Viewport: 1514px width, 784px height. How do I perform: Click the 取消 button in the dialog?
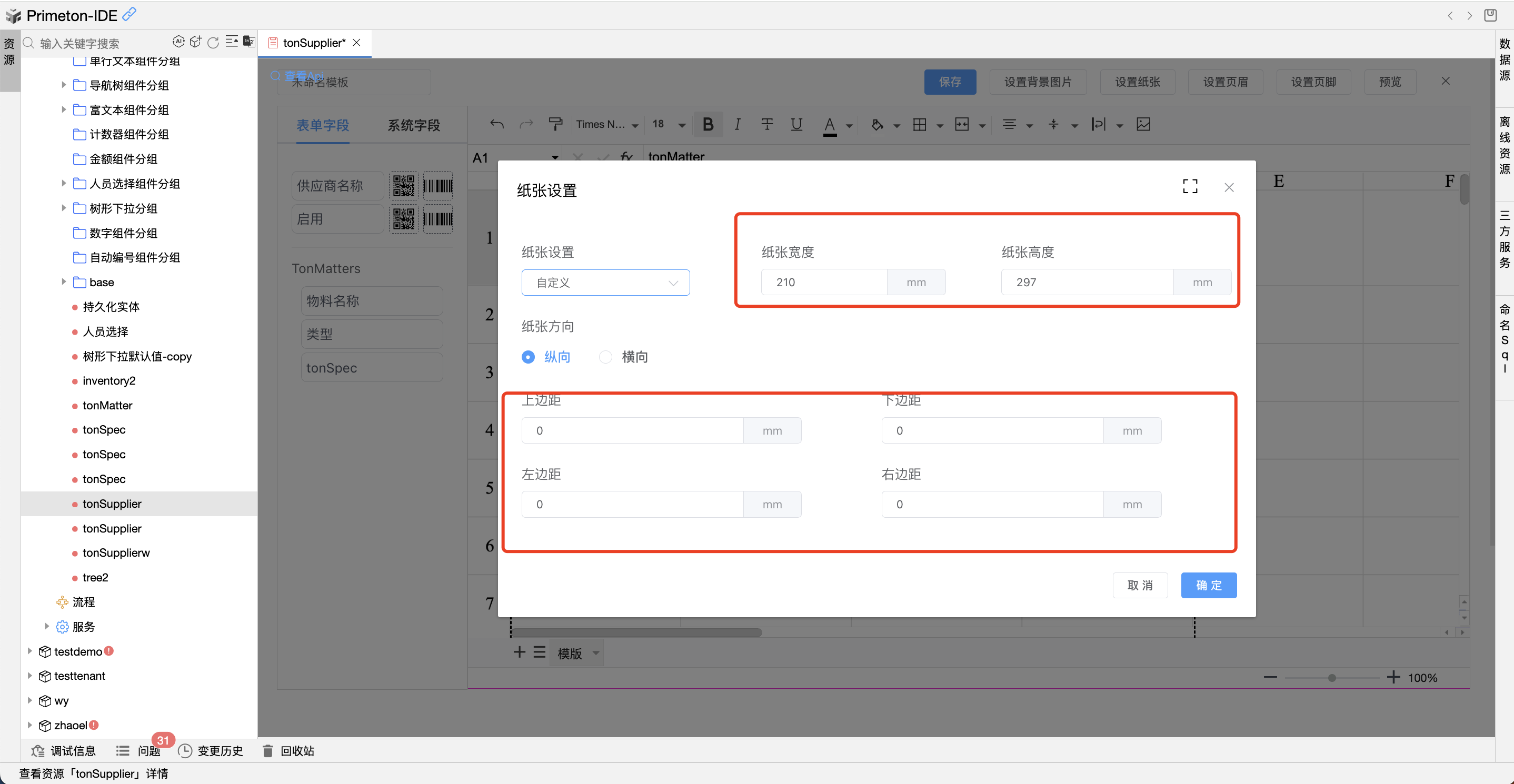pos(1140,585)
